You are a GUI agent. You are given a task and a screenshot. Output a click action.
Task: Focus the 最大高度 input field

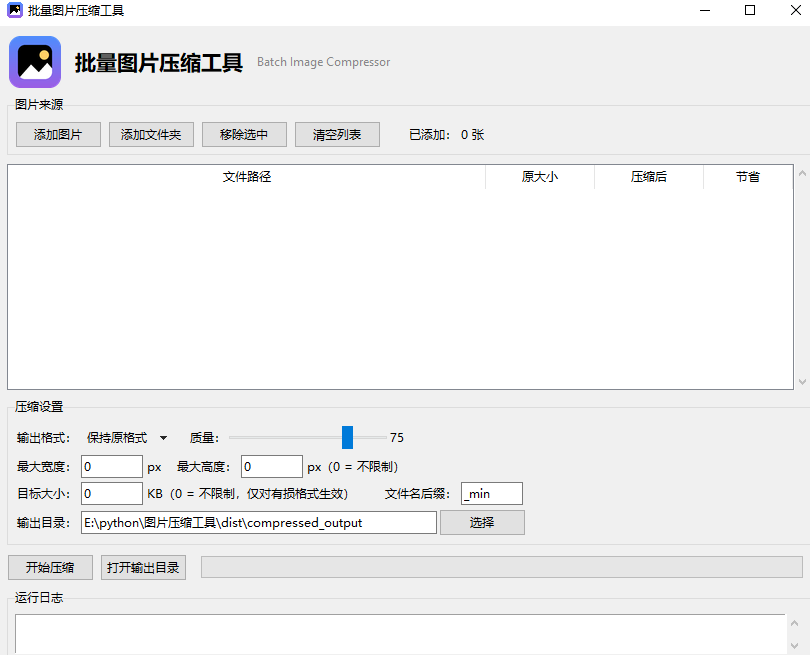[272, 467]
